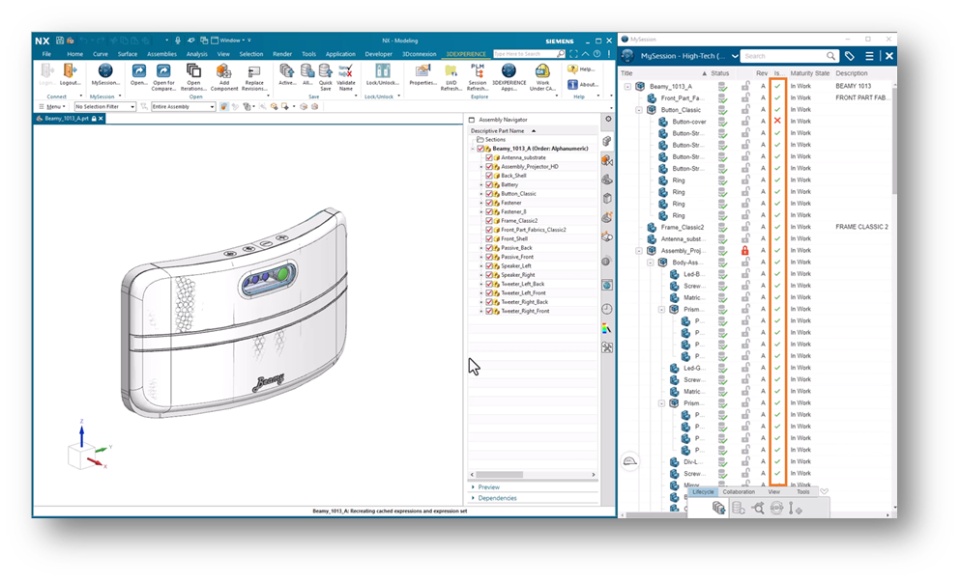Open the Menu button in selection bar
Viewport: 960px width, 581px height.
click(52, 107)
